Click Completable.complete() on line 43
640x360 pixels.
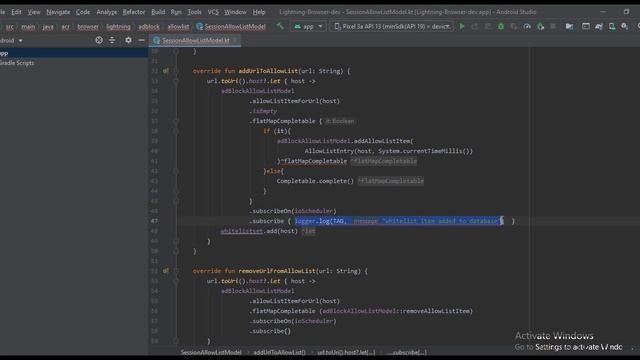(315, 181)
